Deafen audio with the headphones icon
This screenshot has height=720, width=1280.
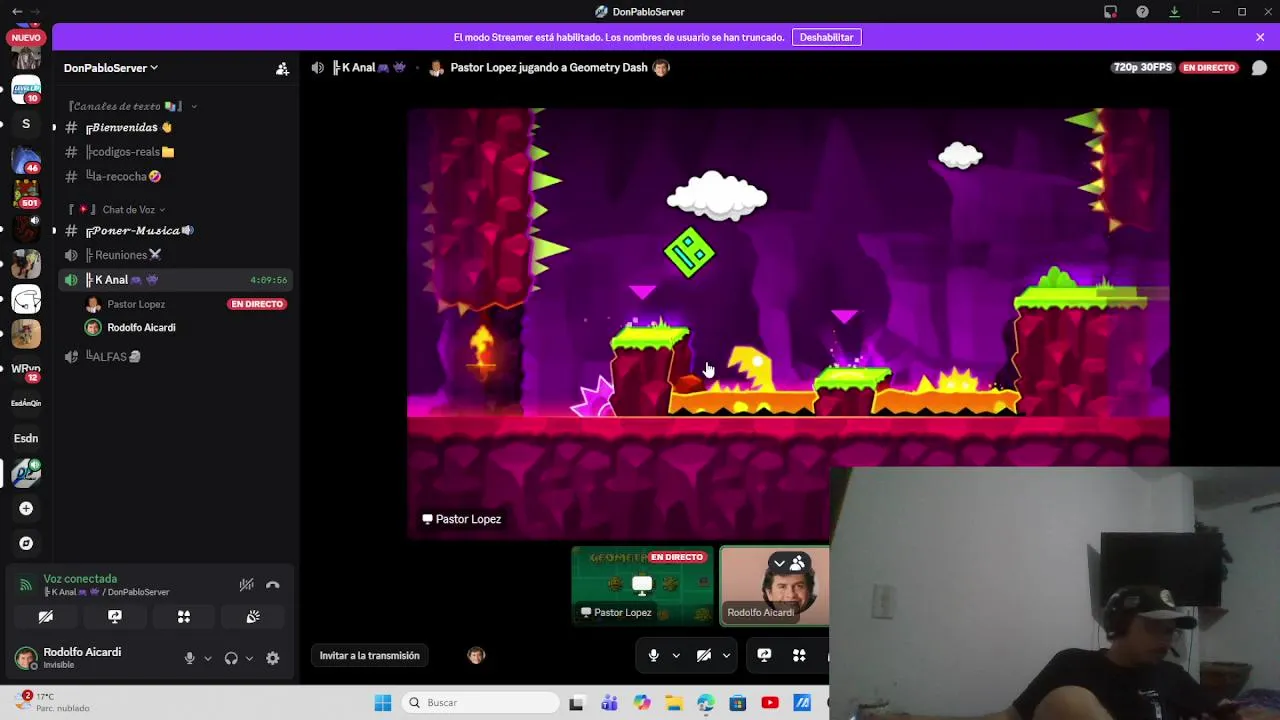(231, 658)
